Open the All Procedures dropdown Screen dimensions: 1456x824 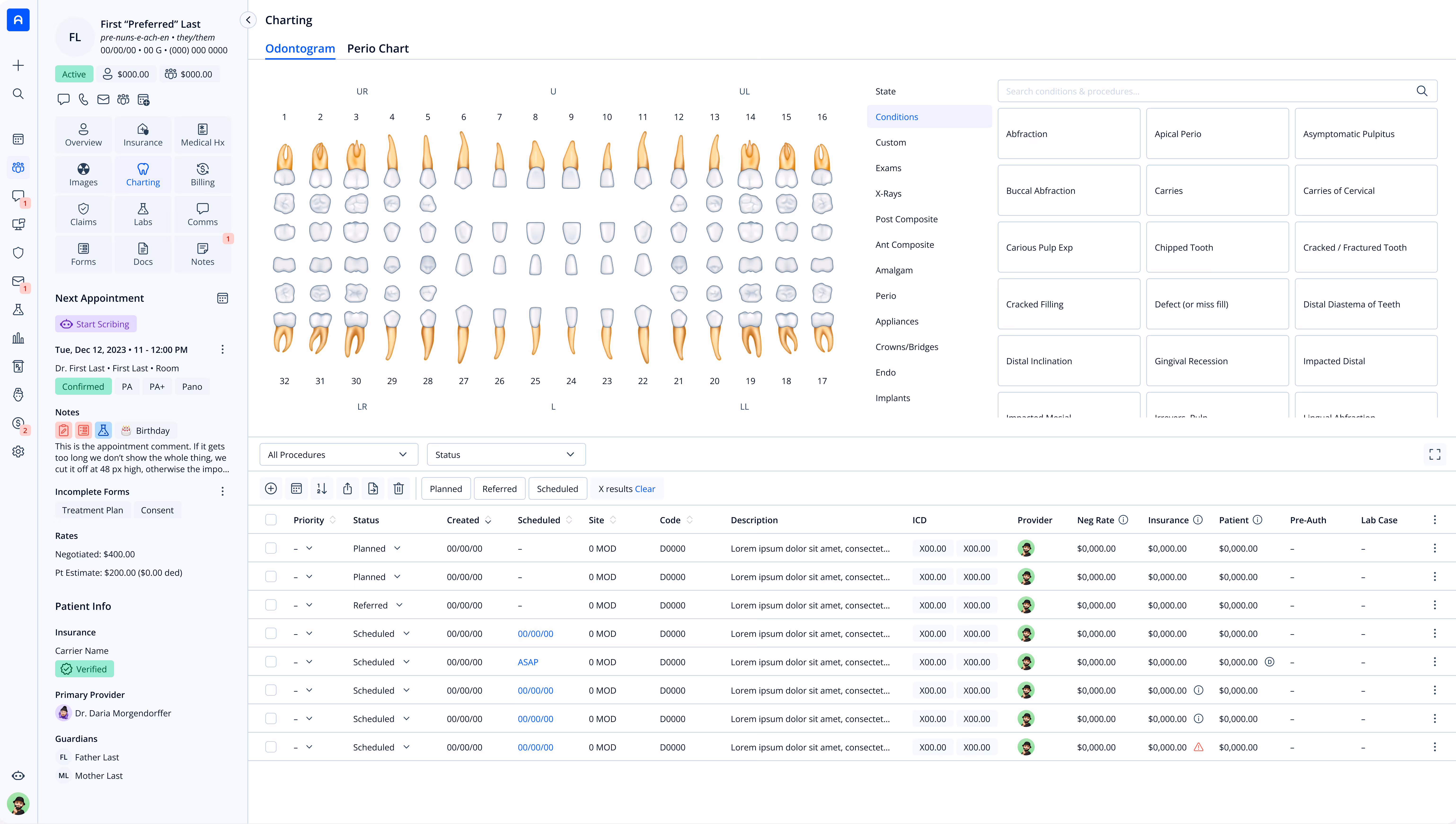(x=338, y=454)
